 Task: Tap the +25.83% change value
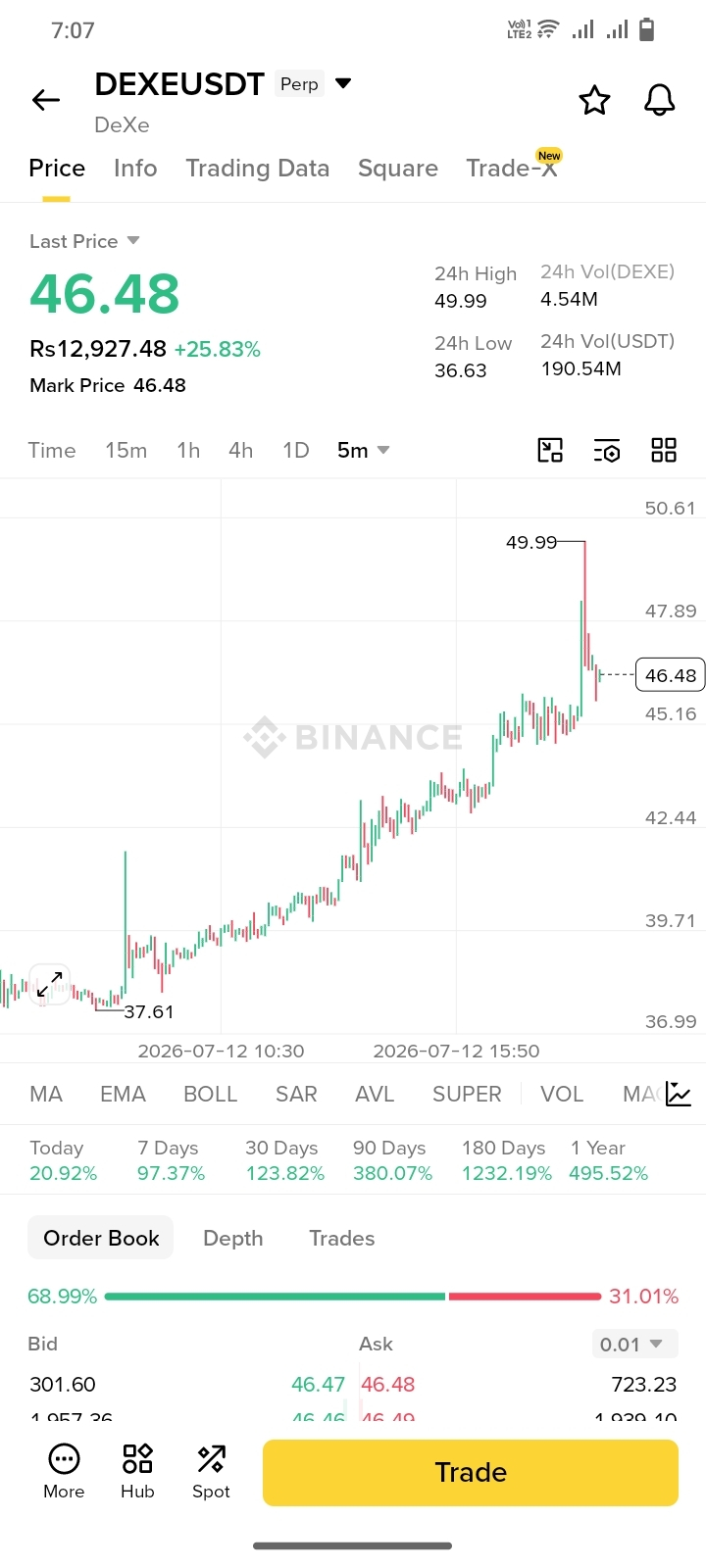218,349
